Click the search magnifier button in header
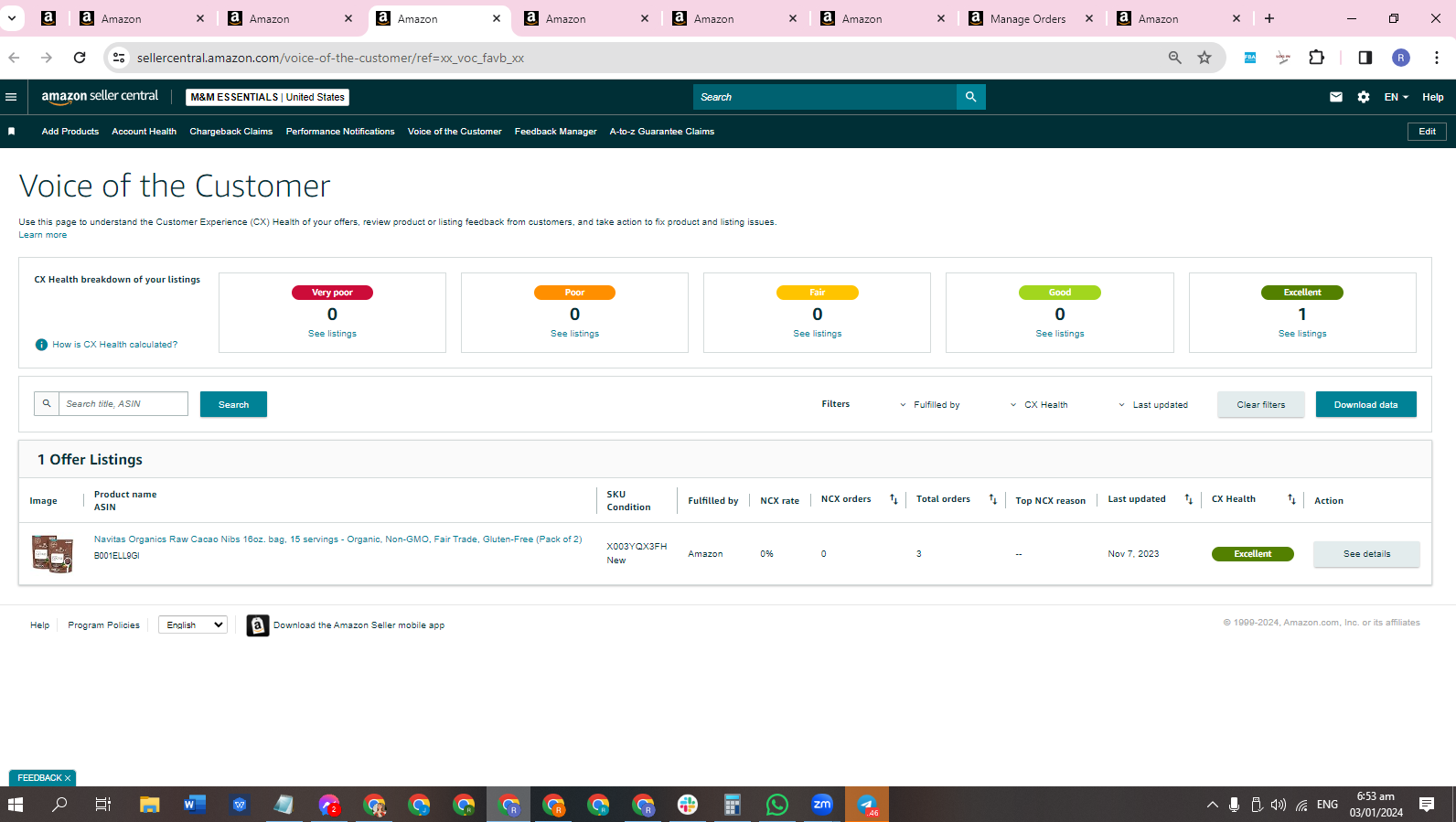The width and height of the screenshot is (1456, 822). tap(970, 97)
